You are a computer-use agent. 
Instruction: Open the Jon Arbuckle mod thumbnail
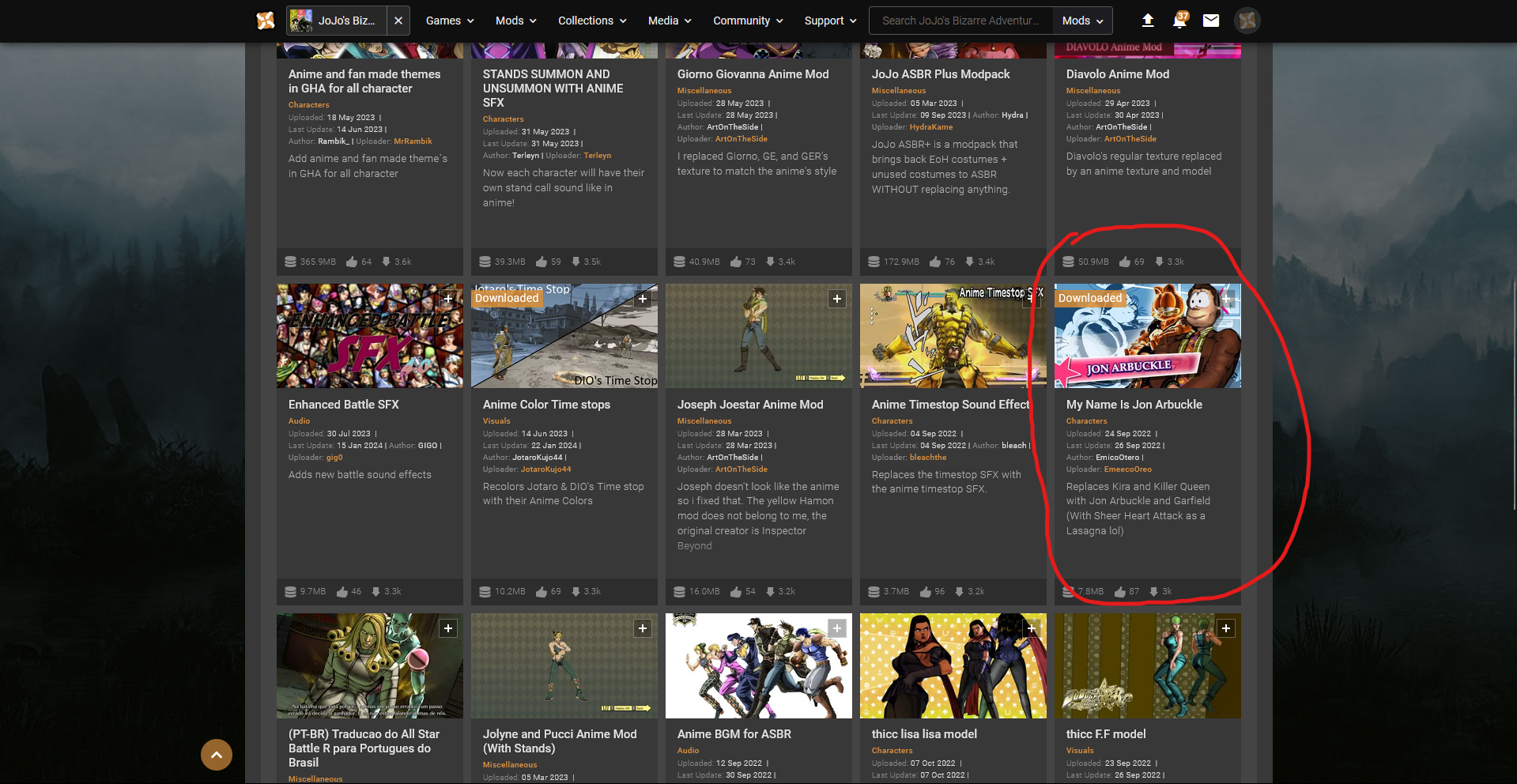click(x=1148, y=336)
